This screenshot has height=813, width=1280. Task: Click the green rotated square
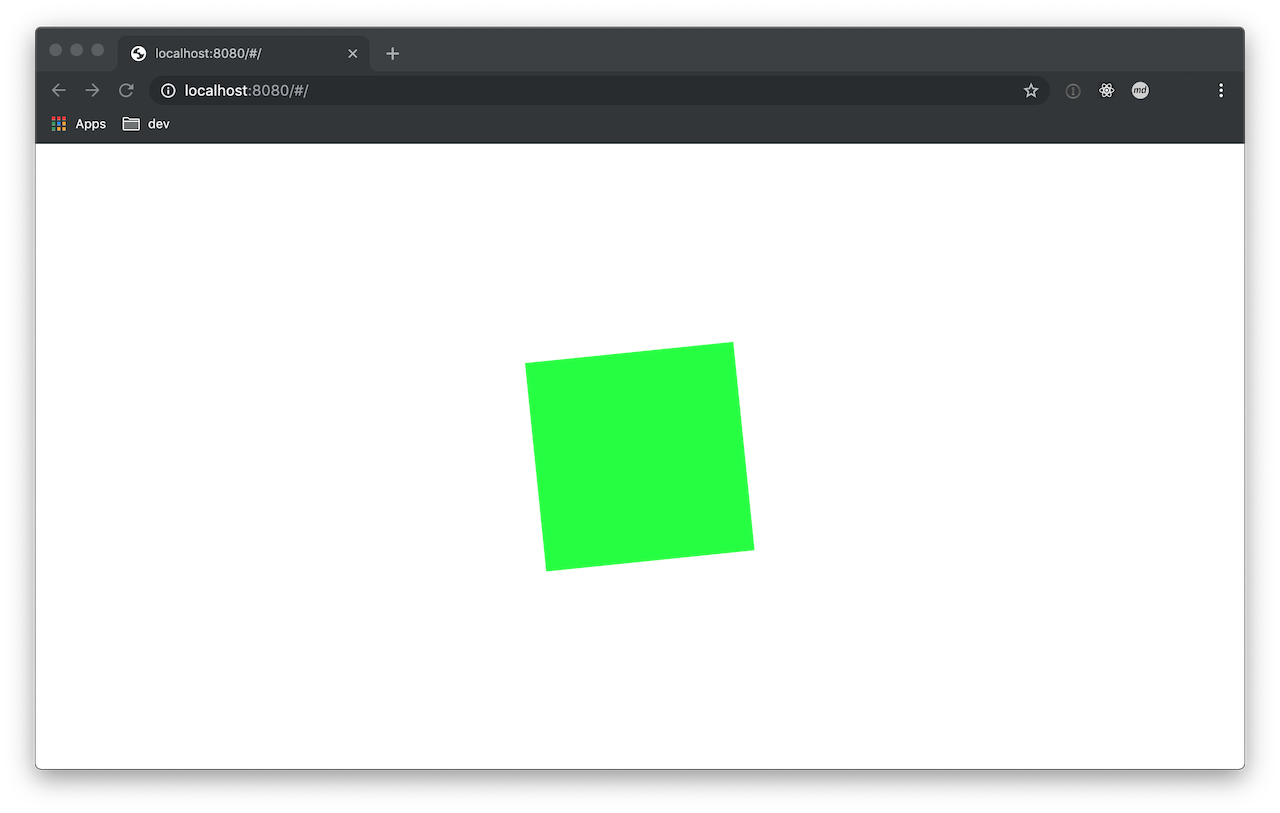[x=640, y=455]
